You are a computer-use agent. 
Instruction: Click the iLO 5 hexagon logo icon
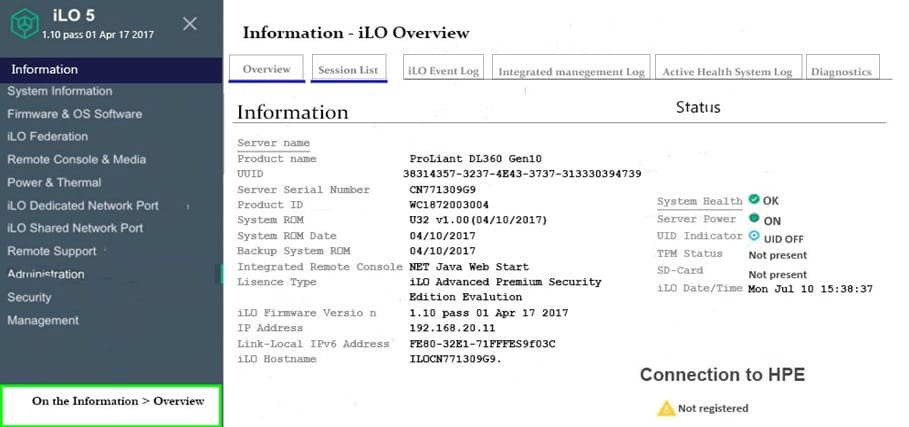[x=22, y=25]
